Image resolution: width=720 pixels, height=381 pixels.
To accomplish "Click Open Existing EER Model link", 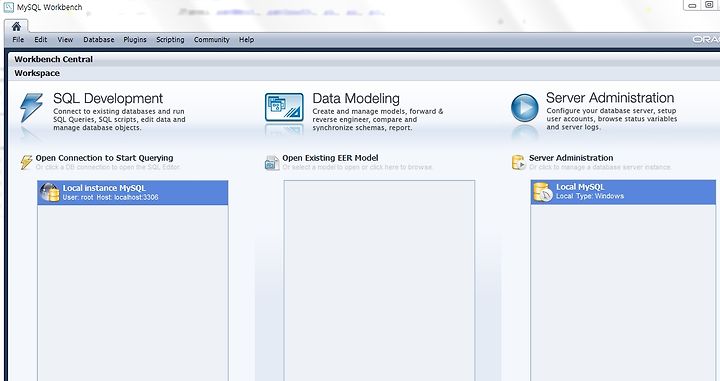I will (x=330, y=158).
